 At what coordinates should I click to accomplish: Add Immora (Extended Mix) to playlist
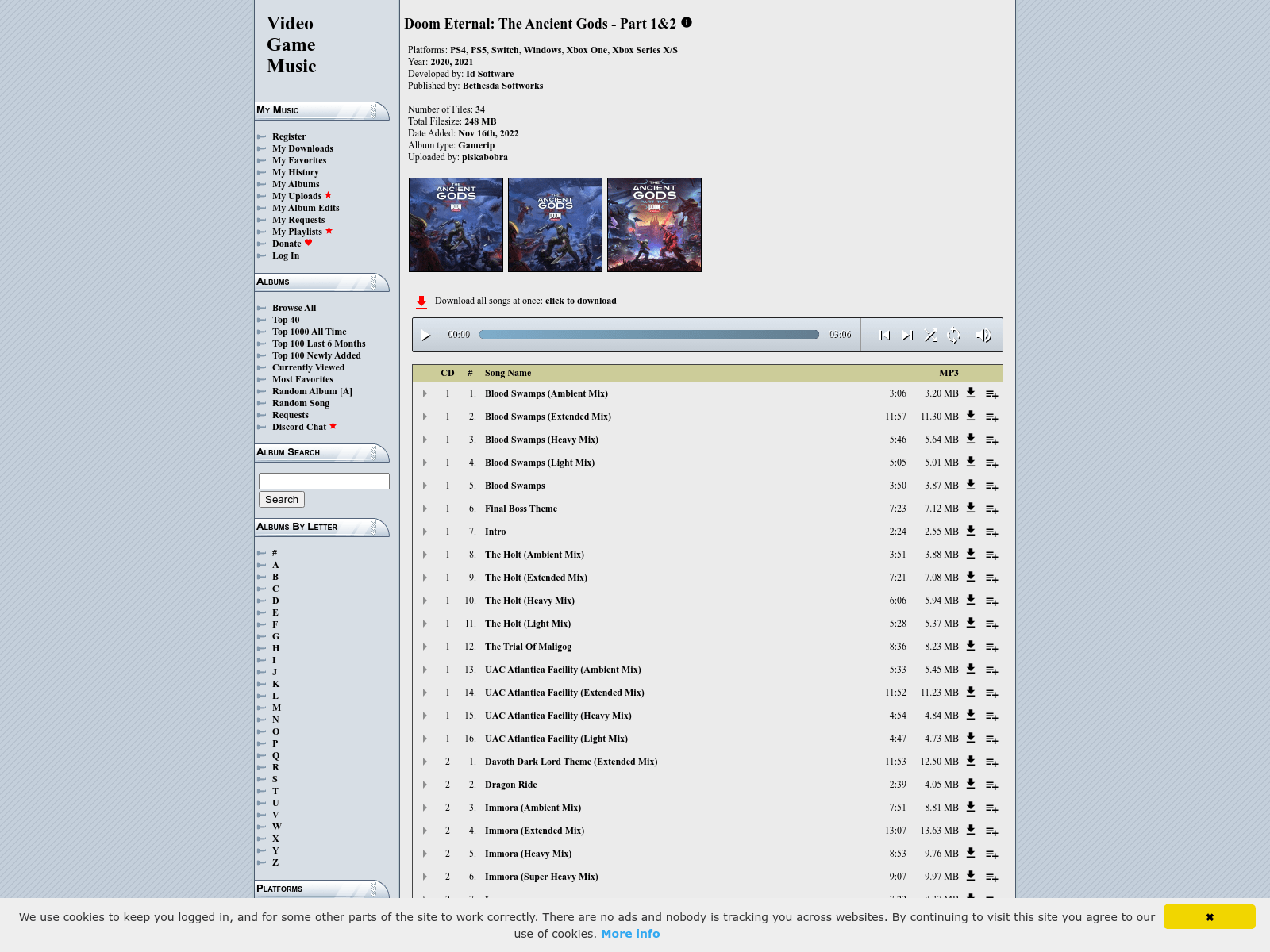coord(991,831)
